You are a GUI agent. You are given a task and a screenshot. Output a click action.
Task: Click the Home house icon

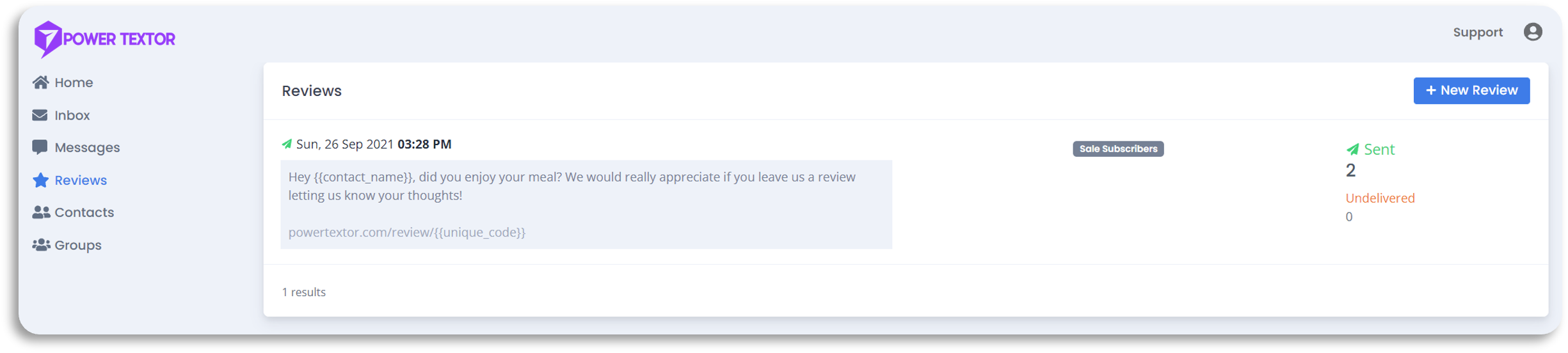[x=40, y=82]
